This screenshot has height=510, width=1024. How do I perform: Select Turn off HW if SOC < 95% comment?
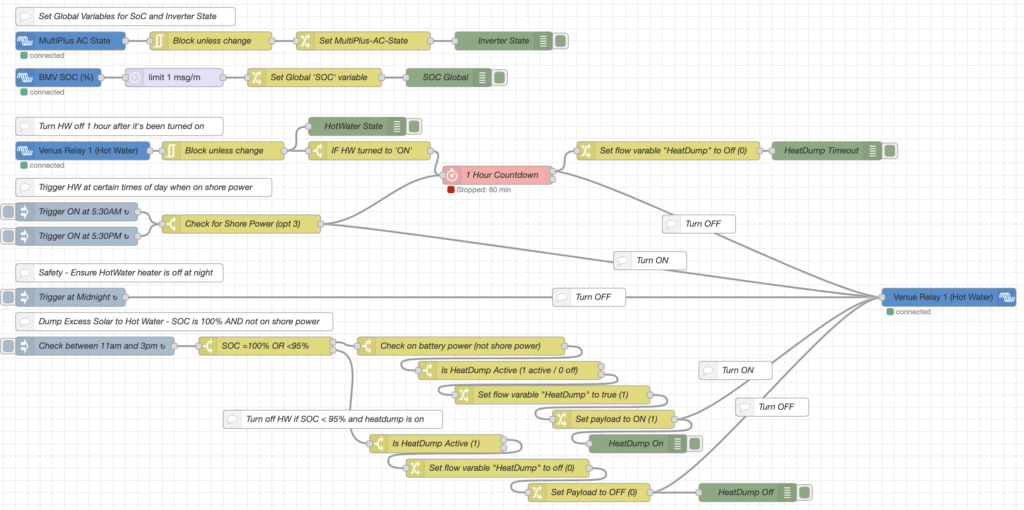[x=333, y=419]
